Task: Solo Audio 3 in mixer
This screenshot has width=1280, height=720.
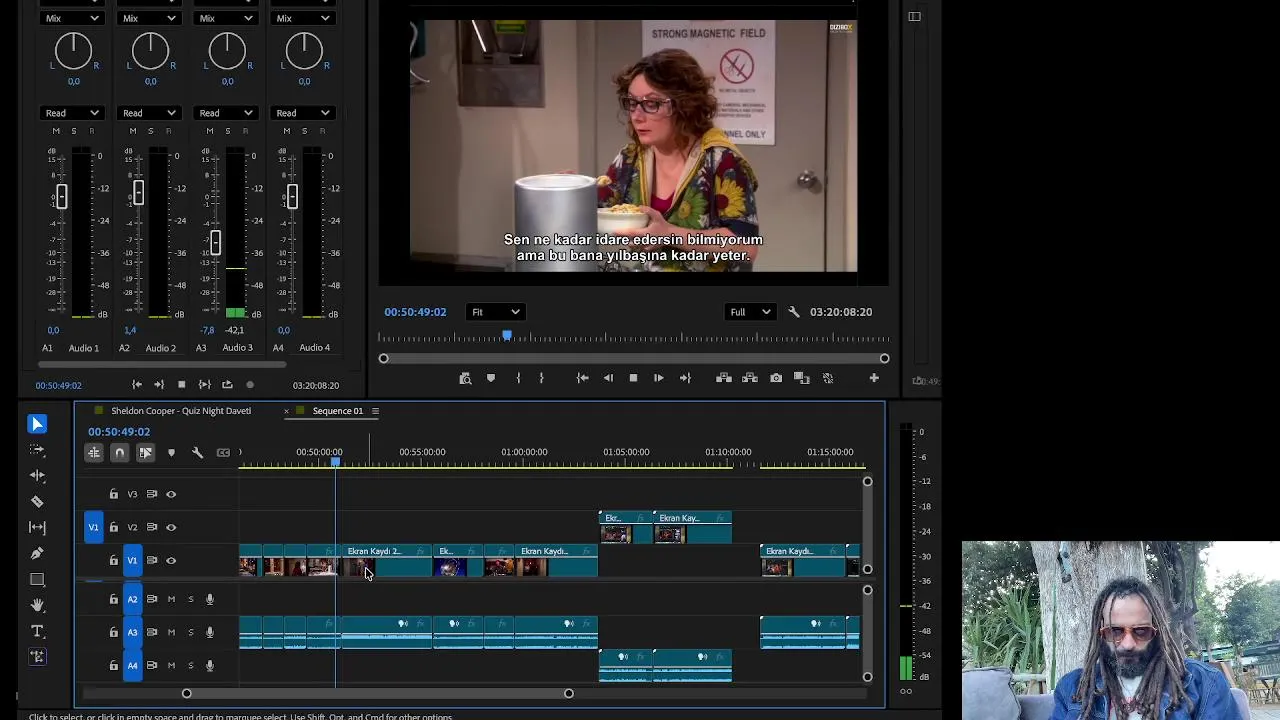Action: (x=227, y=131)
